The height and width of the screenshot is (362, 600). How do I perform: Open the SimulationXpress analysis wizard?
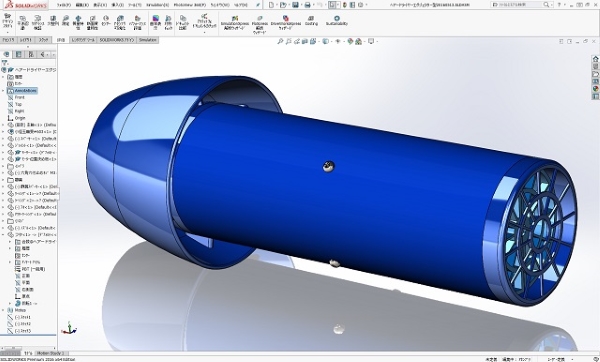click(235, 23)
